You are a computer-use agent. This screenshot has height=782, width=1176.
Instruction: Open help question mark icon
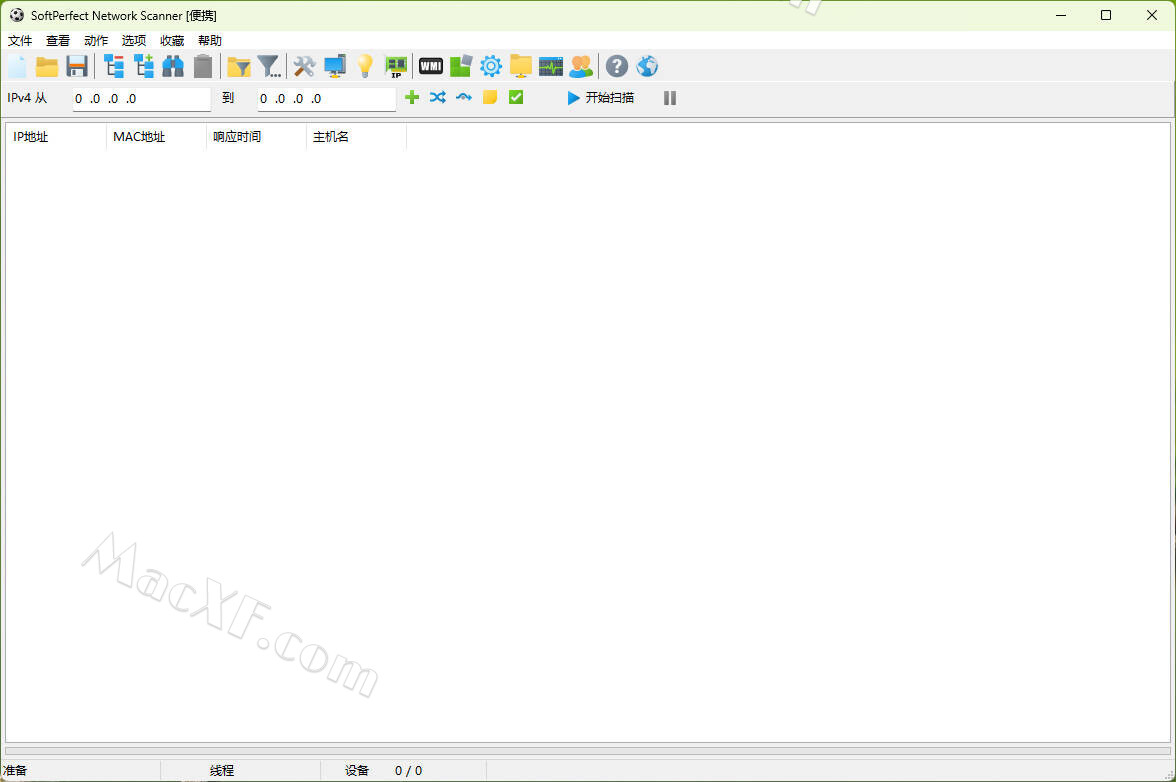tap(616, 67)
